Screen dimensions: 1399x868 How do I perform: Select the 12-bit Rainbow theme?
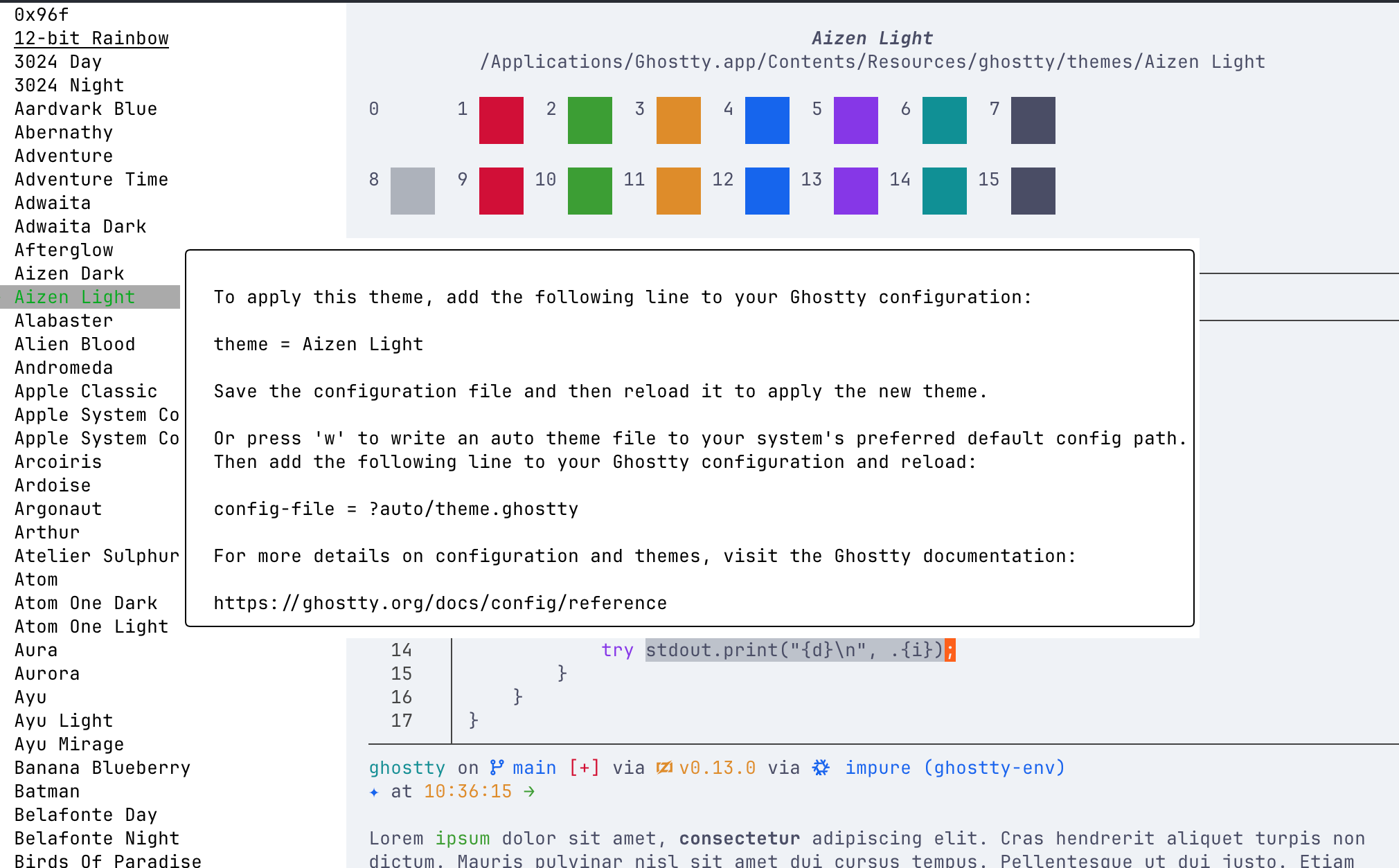pos(91,39)
